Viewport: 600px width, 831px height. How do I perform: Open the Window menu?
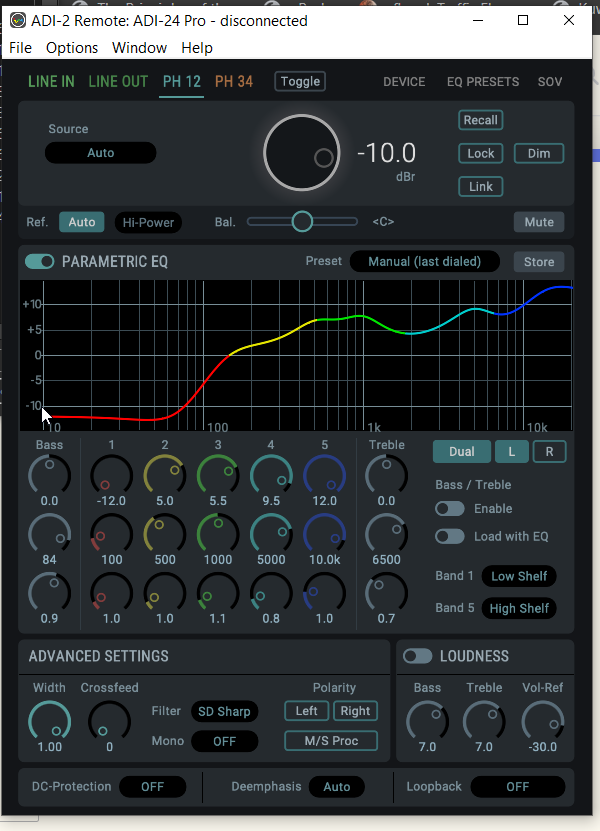[x=139, y=48]
